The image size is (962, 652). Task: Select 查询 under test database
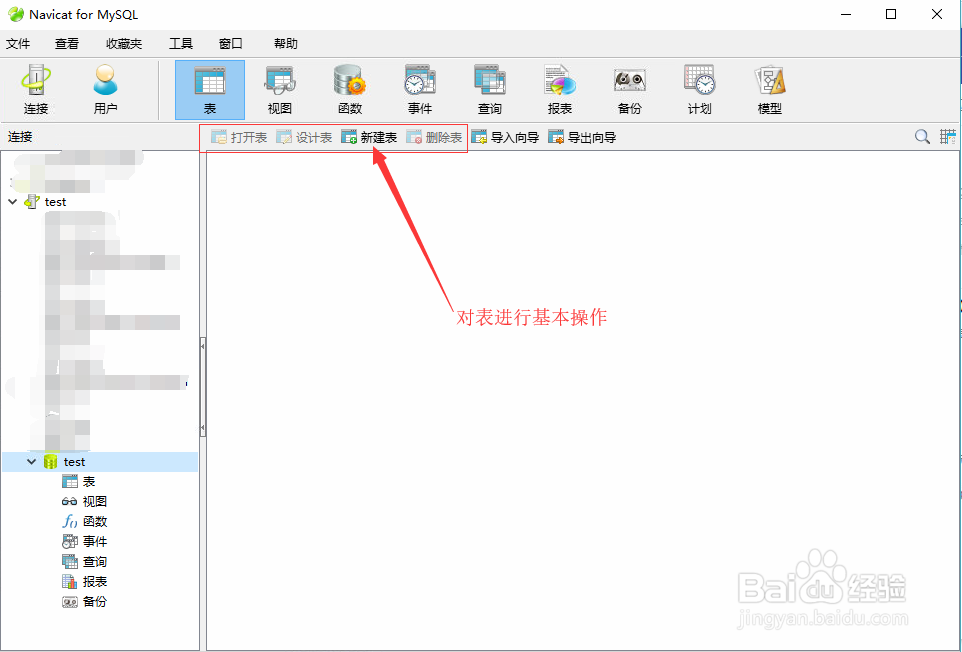coord(85,561)
